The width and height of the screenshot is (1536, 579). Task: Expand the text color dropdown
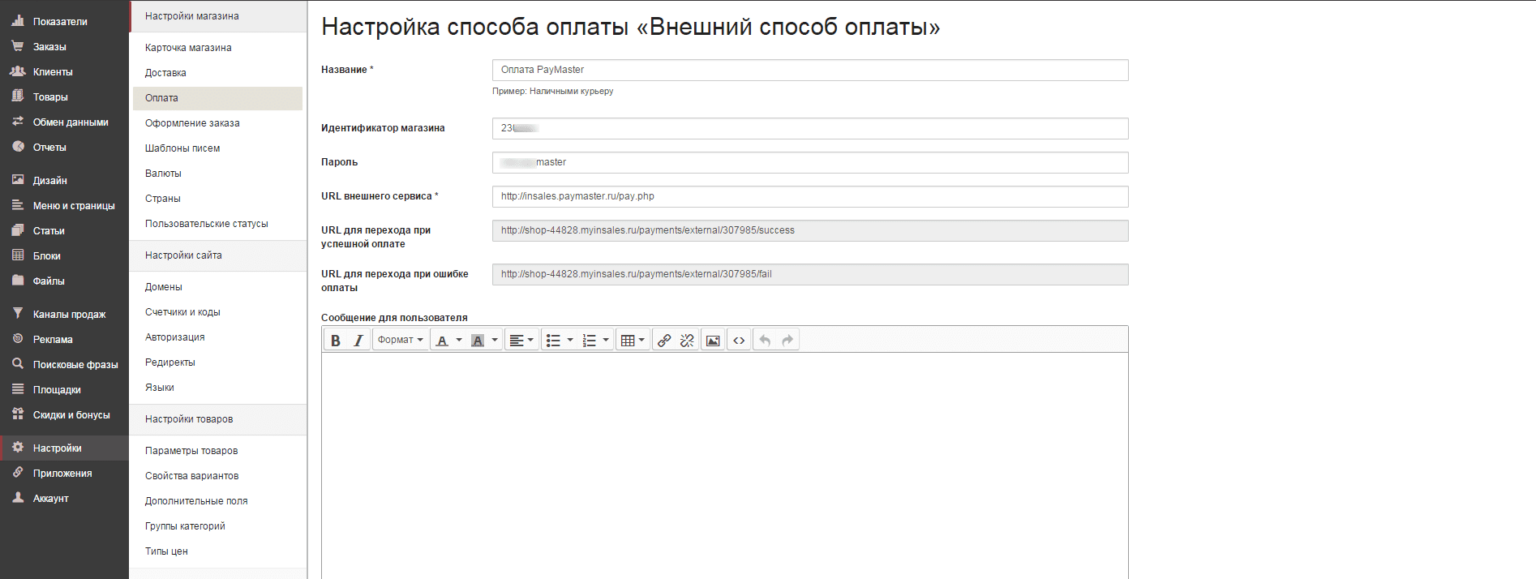tap(459, 340)
